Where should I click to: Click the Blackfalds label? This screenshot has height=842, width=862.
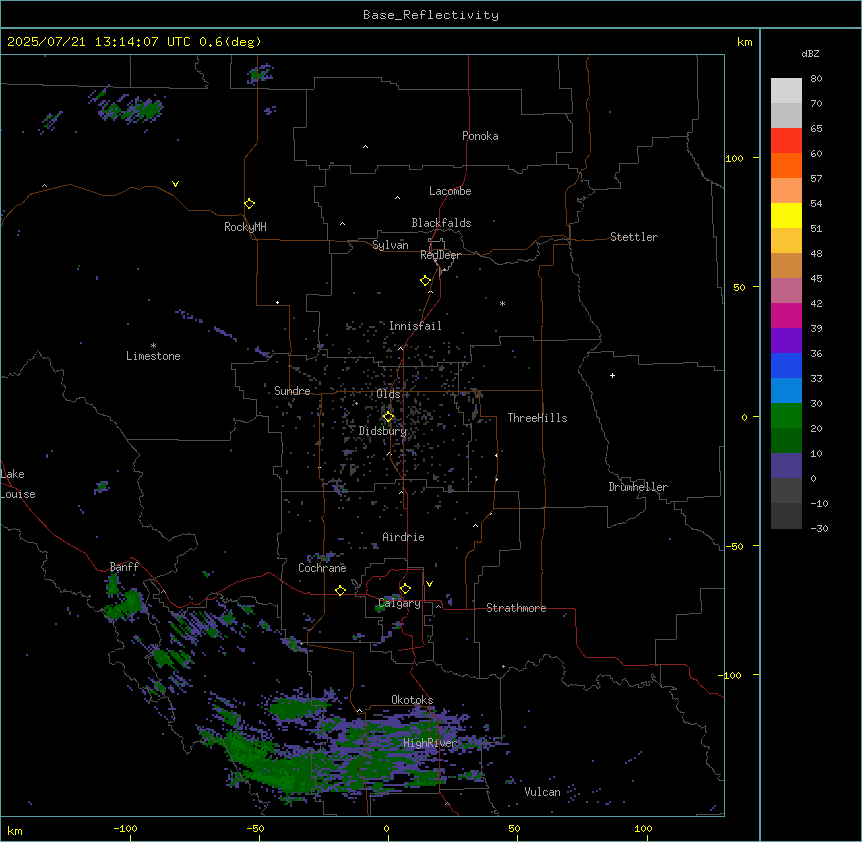tap(441, 223)
